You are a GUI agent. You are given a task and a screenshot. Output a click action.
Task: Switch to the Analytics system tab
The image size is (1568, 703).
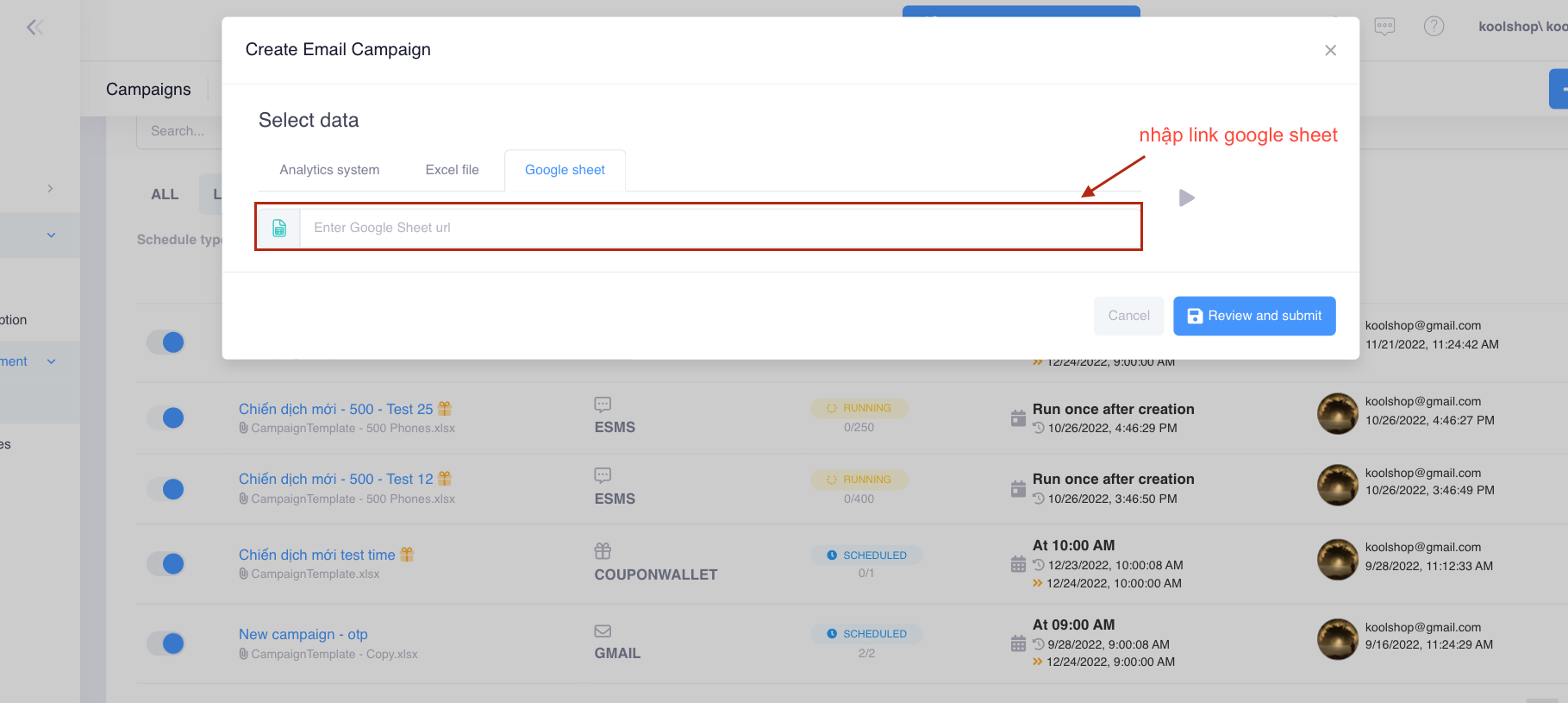coord(329,170)
